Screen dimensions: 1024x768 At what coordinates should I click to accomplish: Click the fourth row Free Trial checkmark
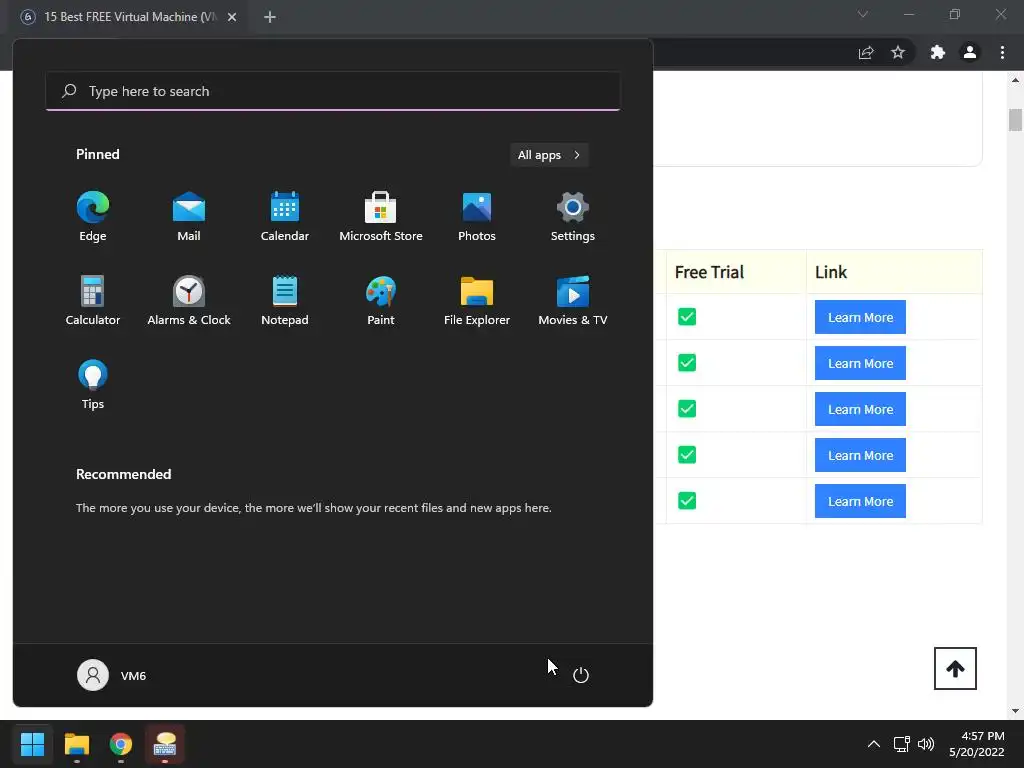click(x=687, y=455)
